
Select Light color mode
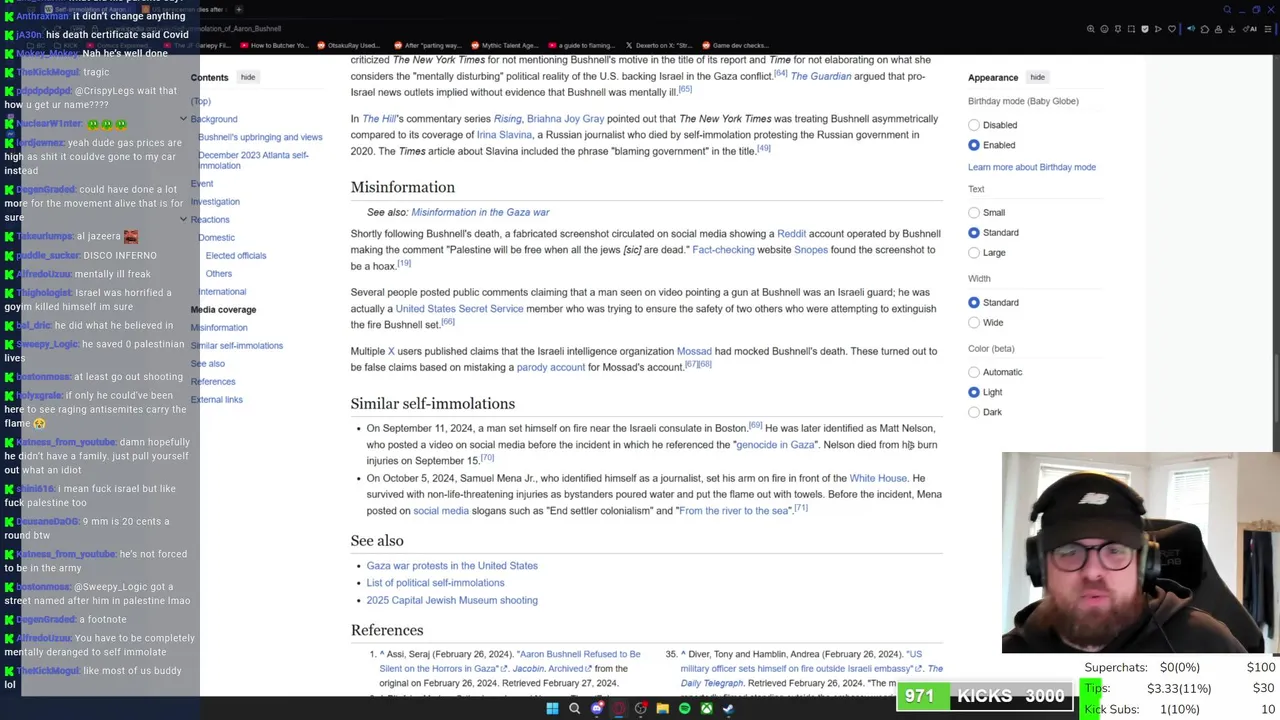[x=974, y=392]
